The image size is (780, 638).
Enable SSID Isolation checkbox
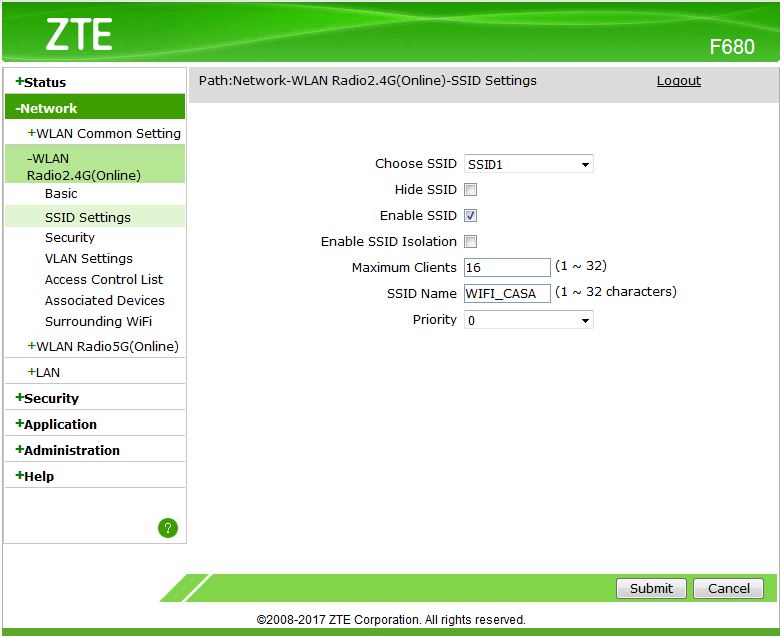pyautogui.click(x=470, y=241)
